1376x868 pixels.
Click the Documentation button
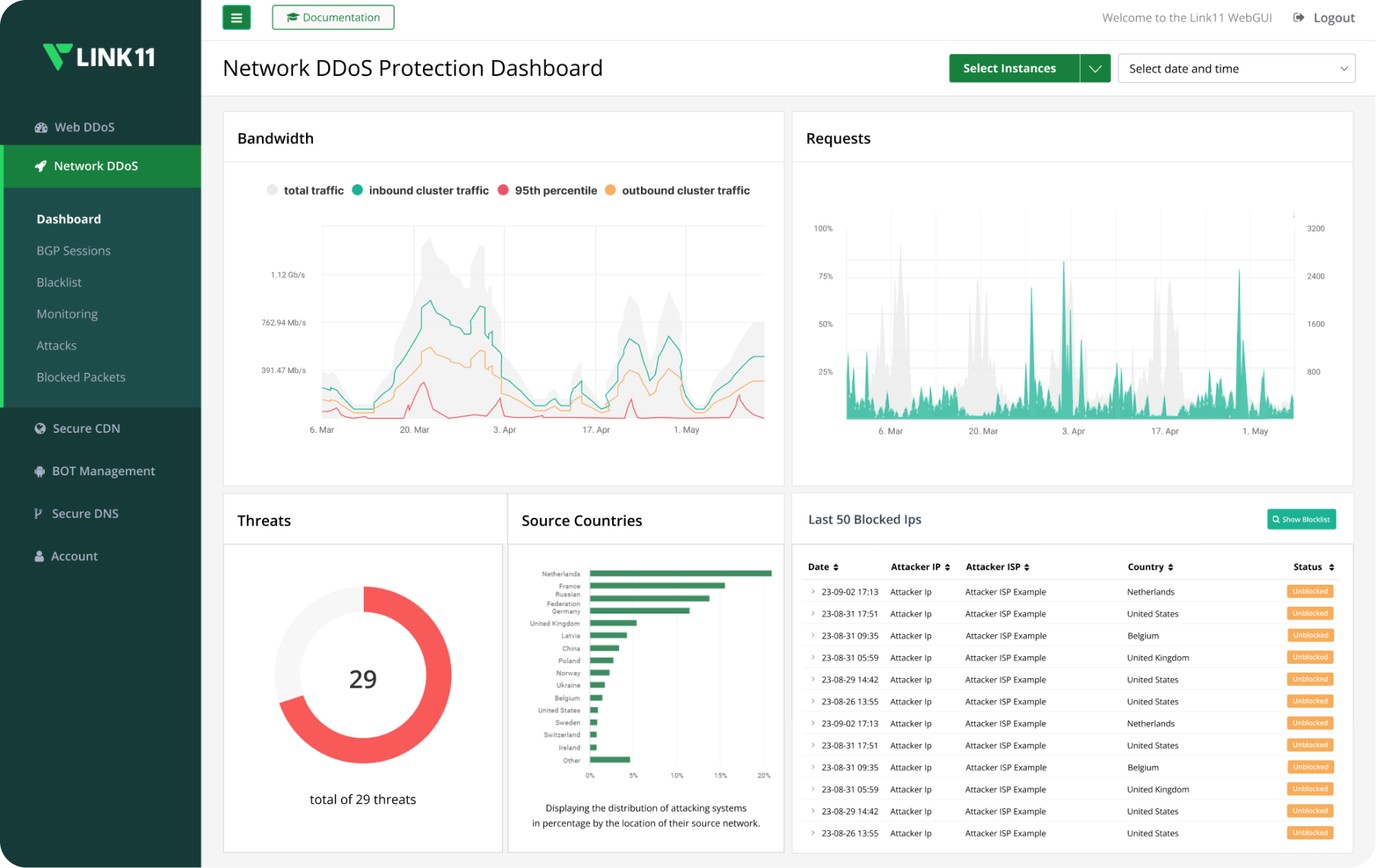333,17
